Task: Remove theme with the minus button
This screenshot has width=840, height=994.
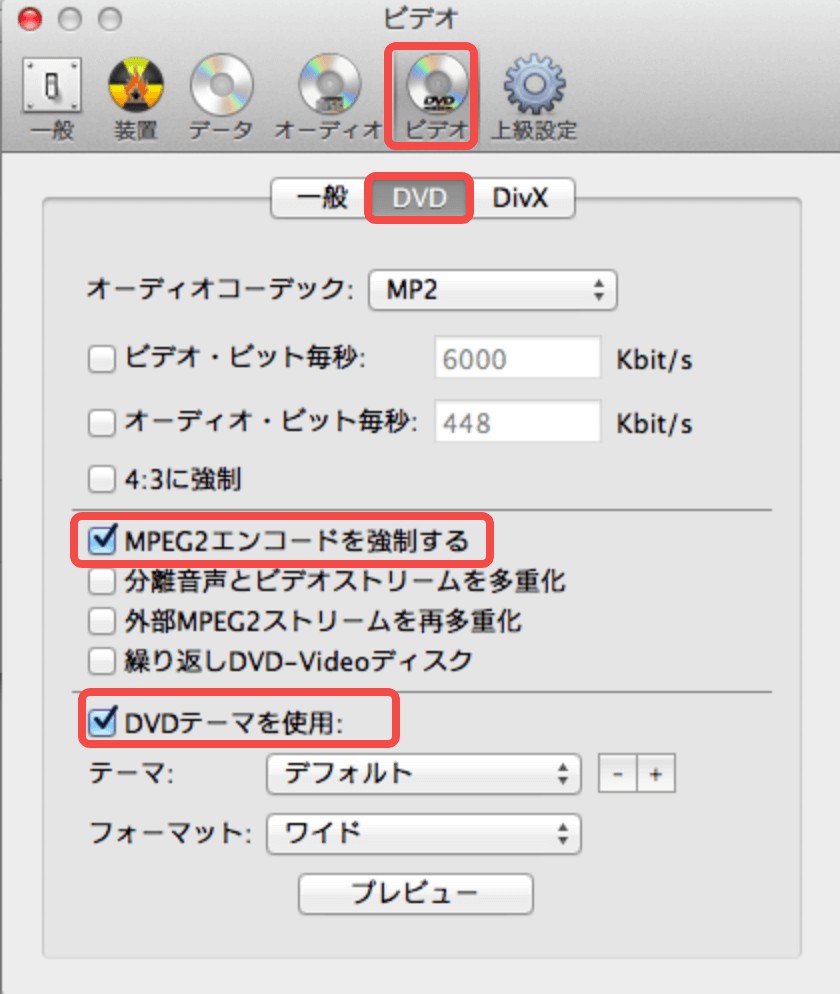Action: click(617, 773)
